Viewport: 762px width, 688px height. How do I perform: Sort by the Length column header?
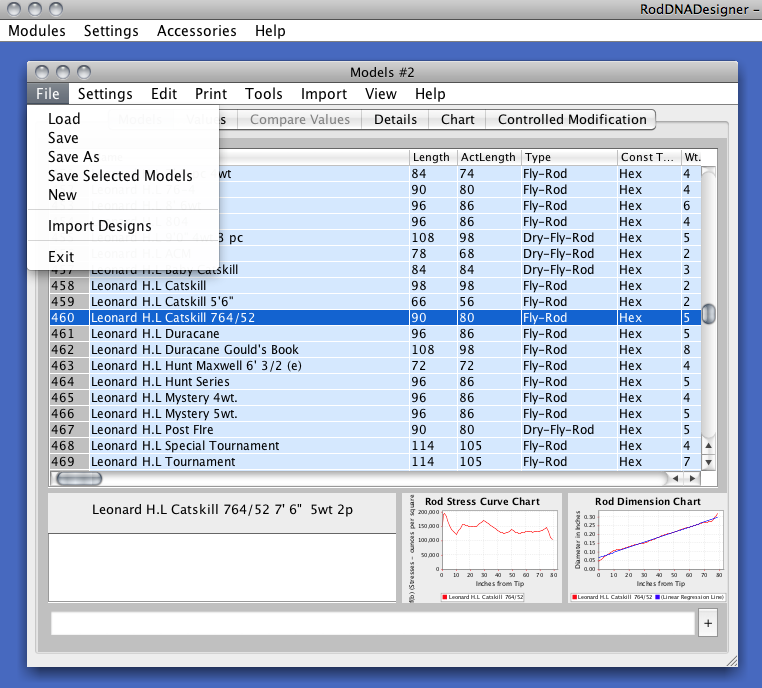tap(433, 157)
